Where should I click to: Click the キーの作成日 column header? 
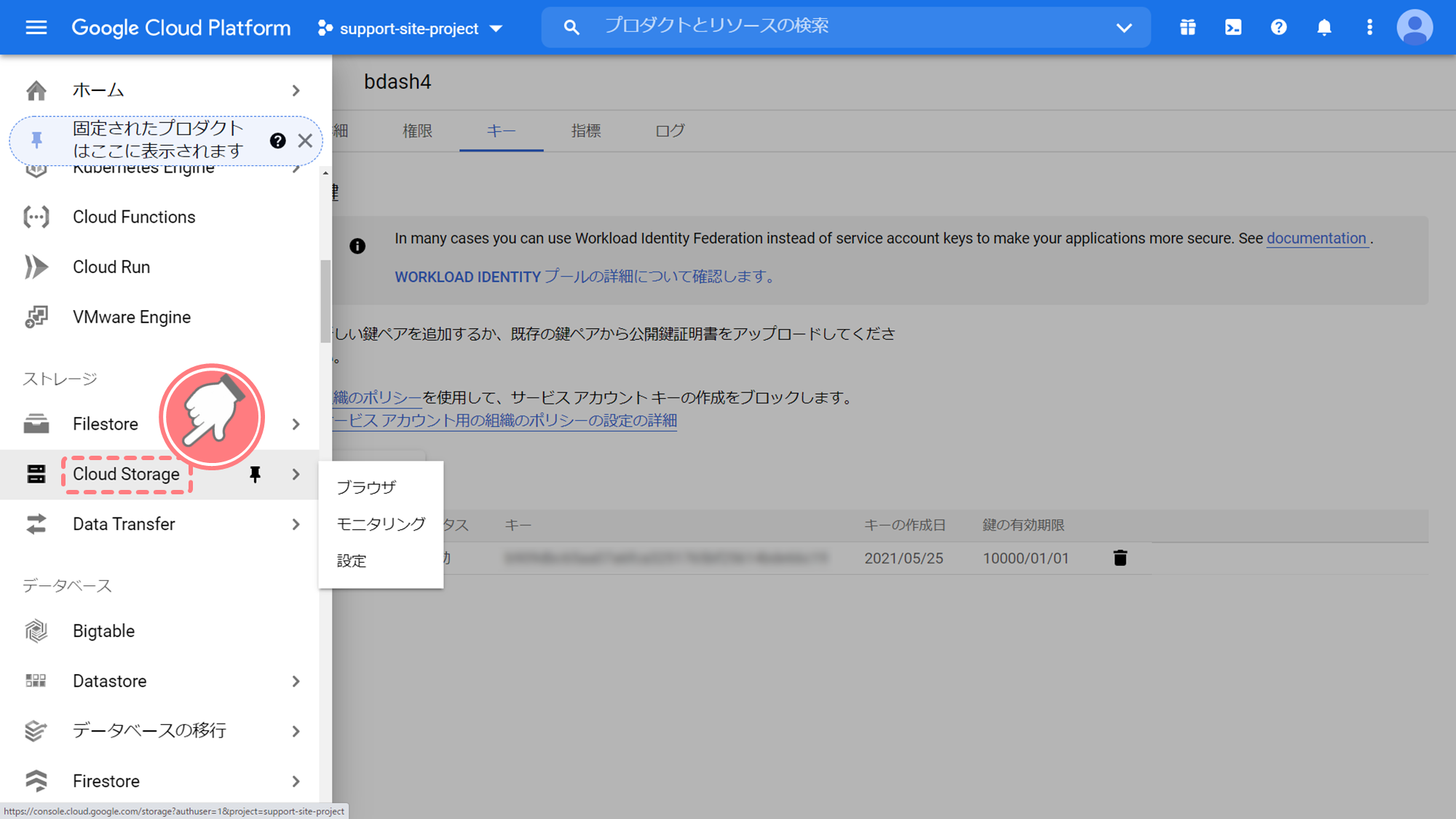click(905, 525)
